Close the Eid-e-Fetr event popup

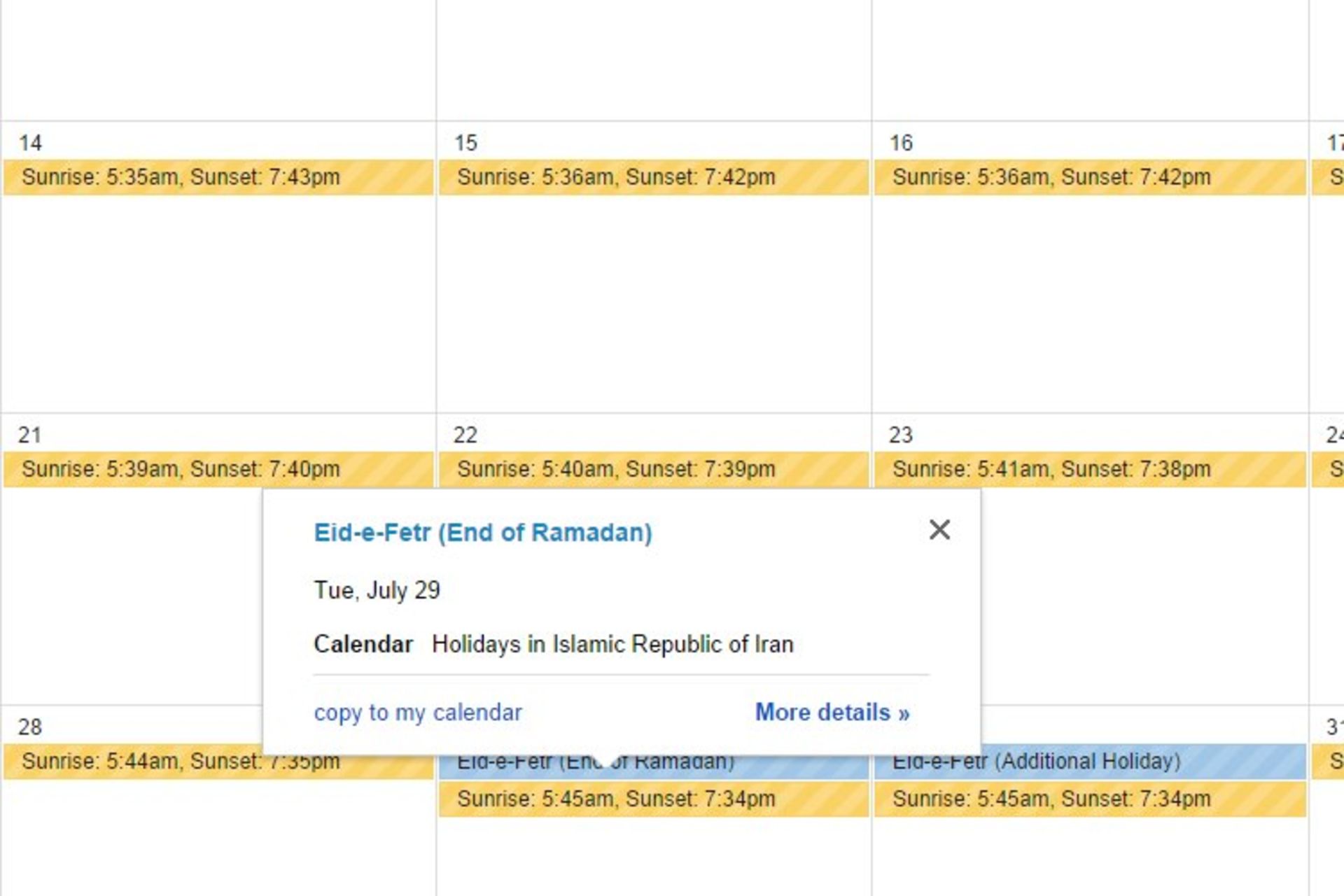(939, 530)
